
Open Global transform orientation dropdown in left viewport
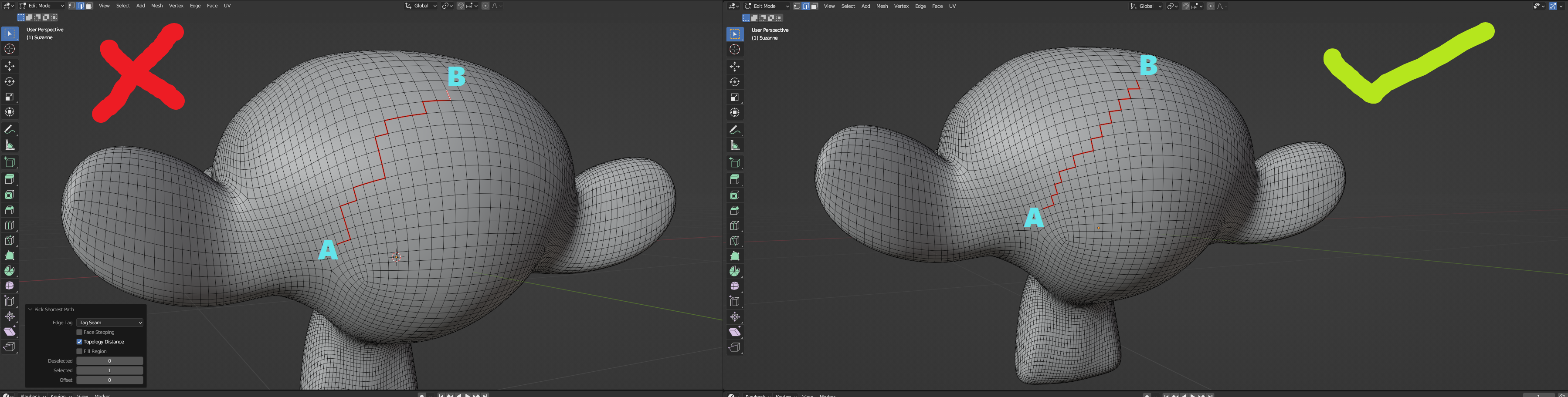click(x=421, y=6)
